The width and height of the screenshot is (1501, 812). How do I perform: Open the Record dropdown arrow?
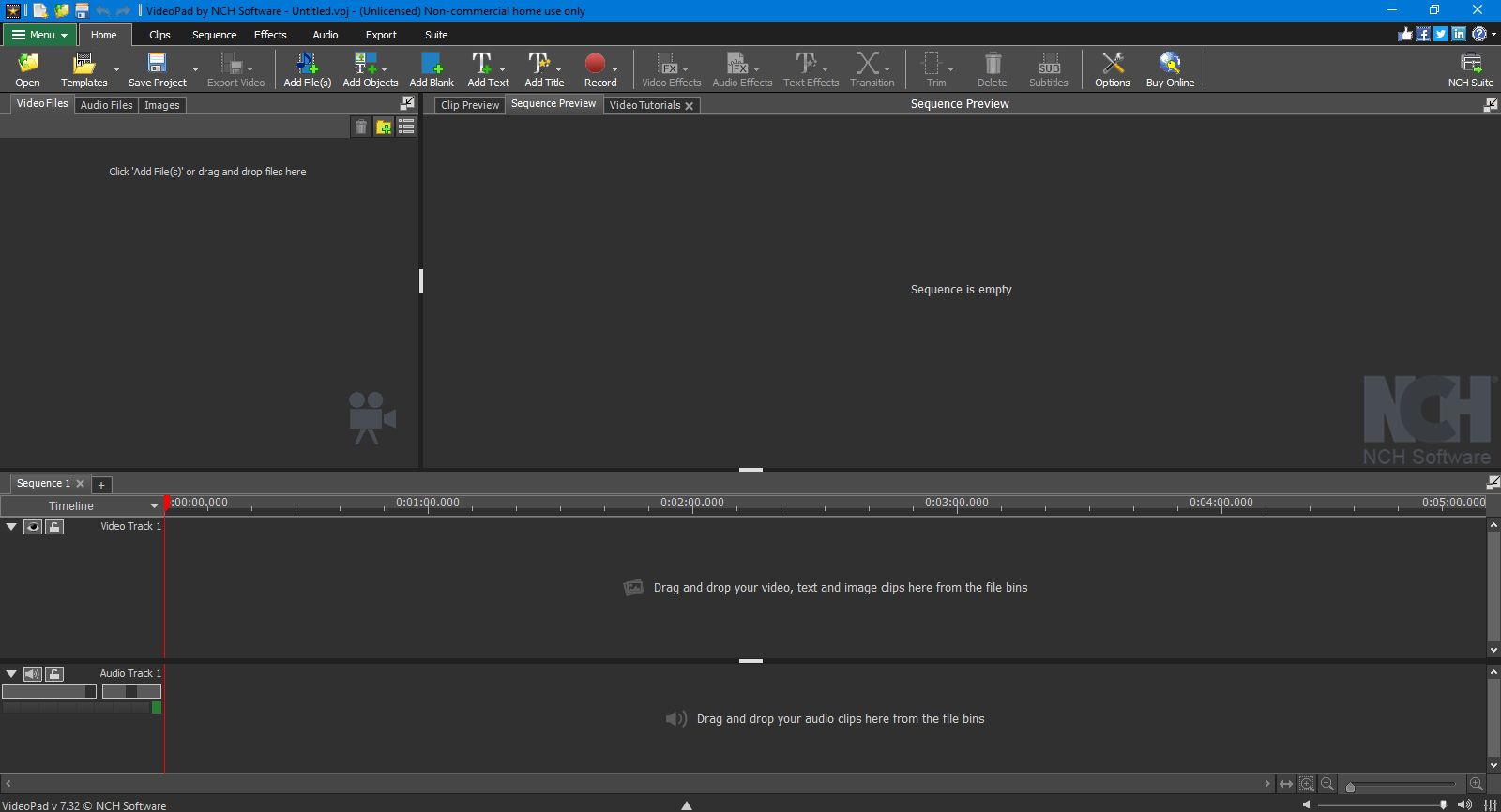point(614,69)
